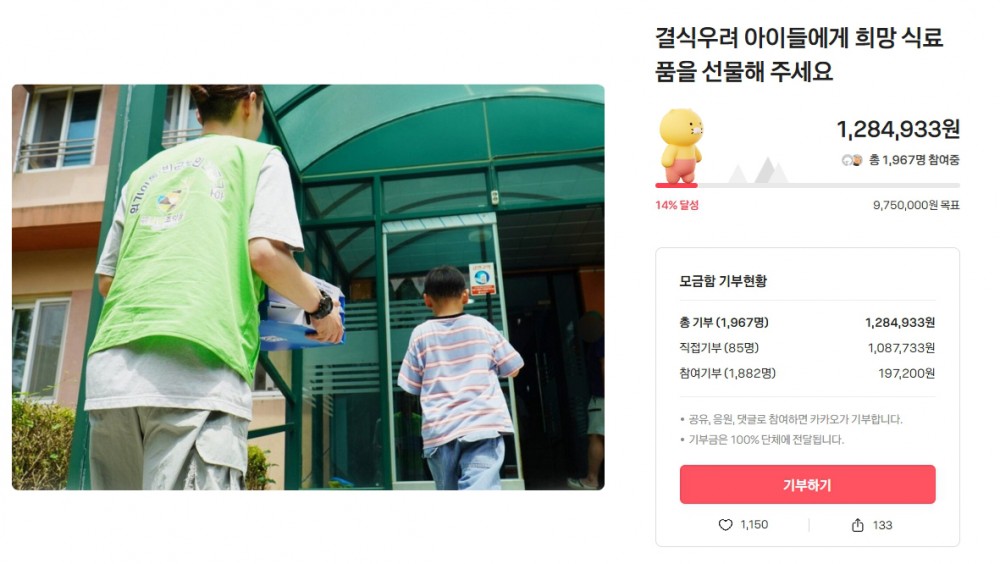Select the 총 기부 (1,967명) row
This screenshot has height=564, width=1000.
pyautogui.click(x=807, y=323)
